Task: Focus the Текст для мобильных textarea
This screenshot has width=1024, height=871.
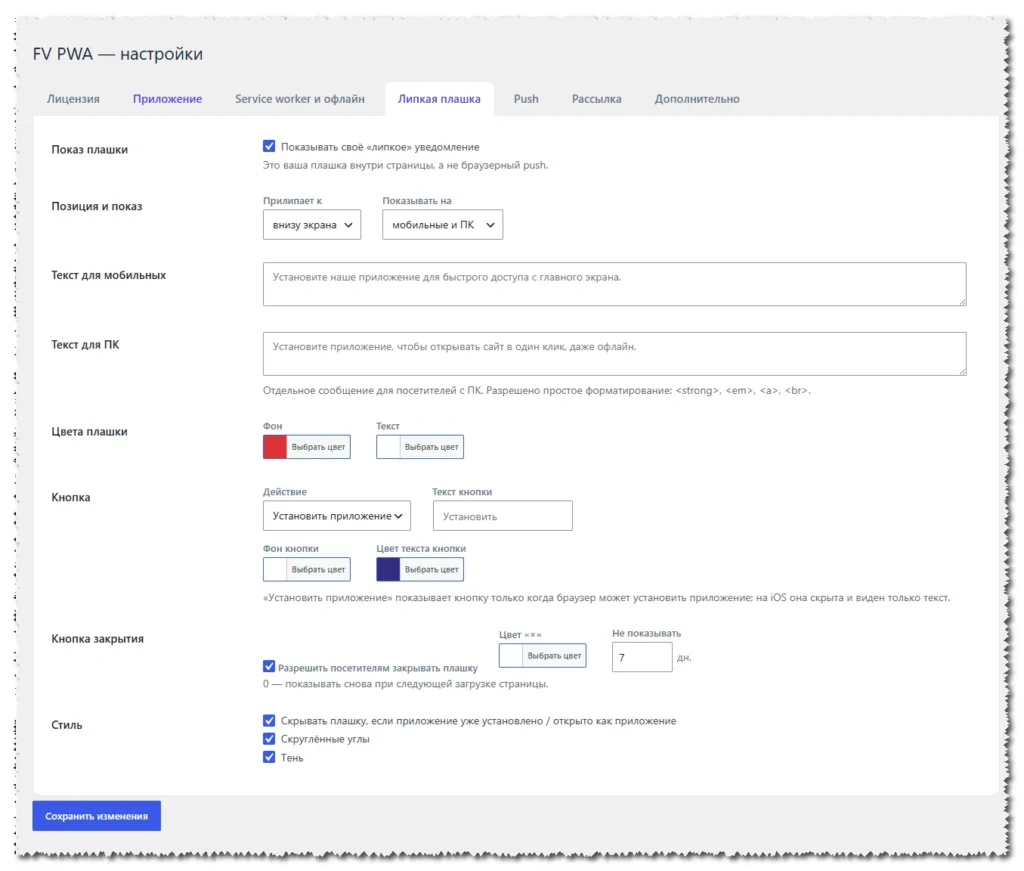Action: 615,284
